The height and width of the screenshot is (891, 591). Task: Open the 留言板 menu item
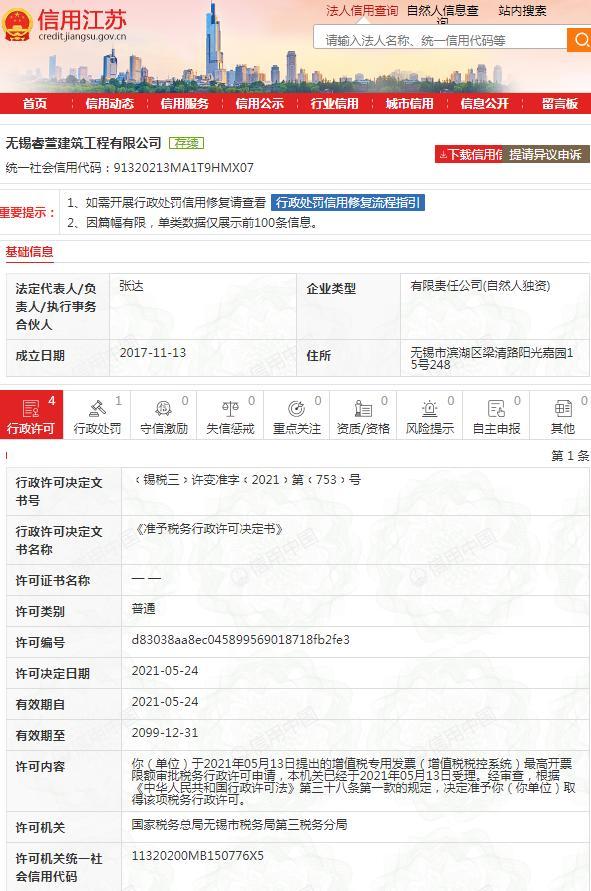coord(560,103)
